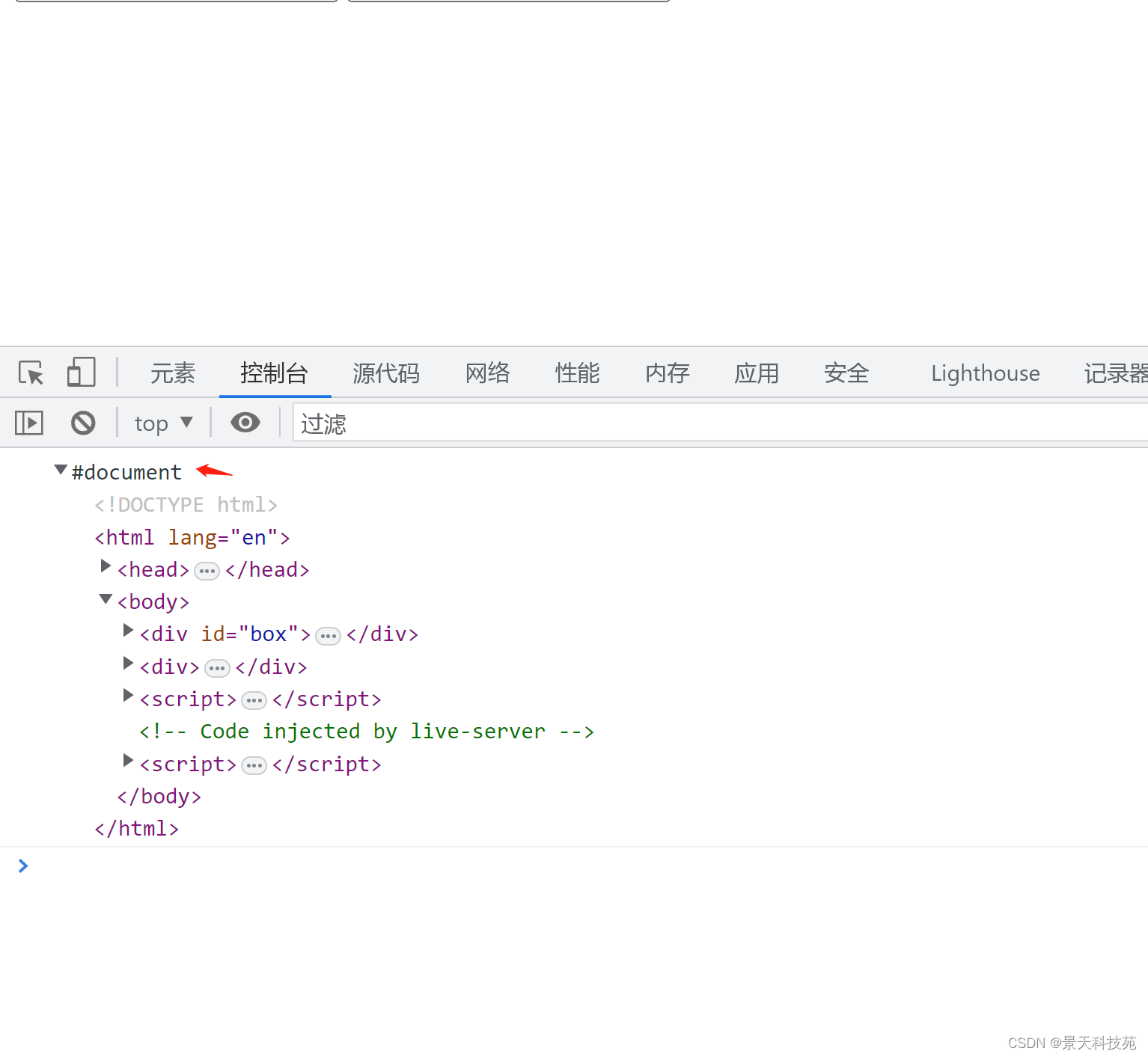Expand the head element triangle
Image resolution: width=1148 pixels, height=1057 pixels.
click(106, 566)
